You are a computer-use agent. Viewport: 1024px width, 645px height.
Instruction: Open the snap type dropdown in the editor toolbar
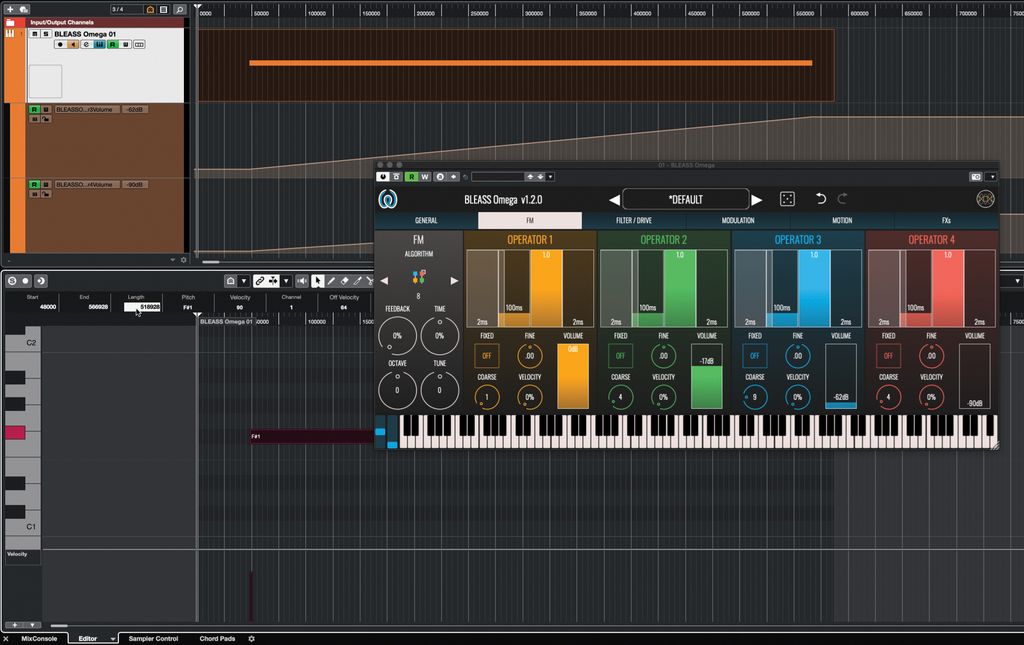pos(243,282)
